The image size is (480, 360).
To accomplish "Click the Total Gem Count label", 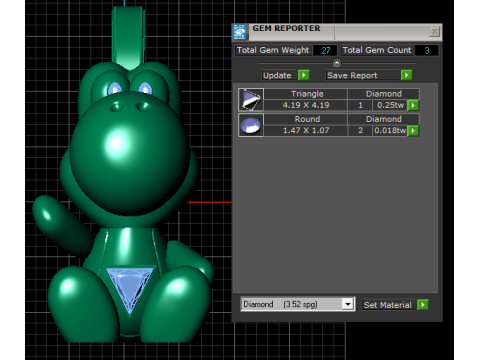I will click(x=377, y=50).
